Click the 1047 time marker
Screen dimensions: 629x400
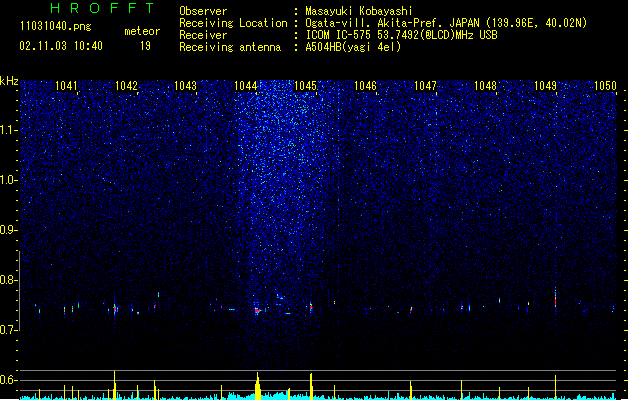[425, 86]
